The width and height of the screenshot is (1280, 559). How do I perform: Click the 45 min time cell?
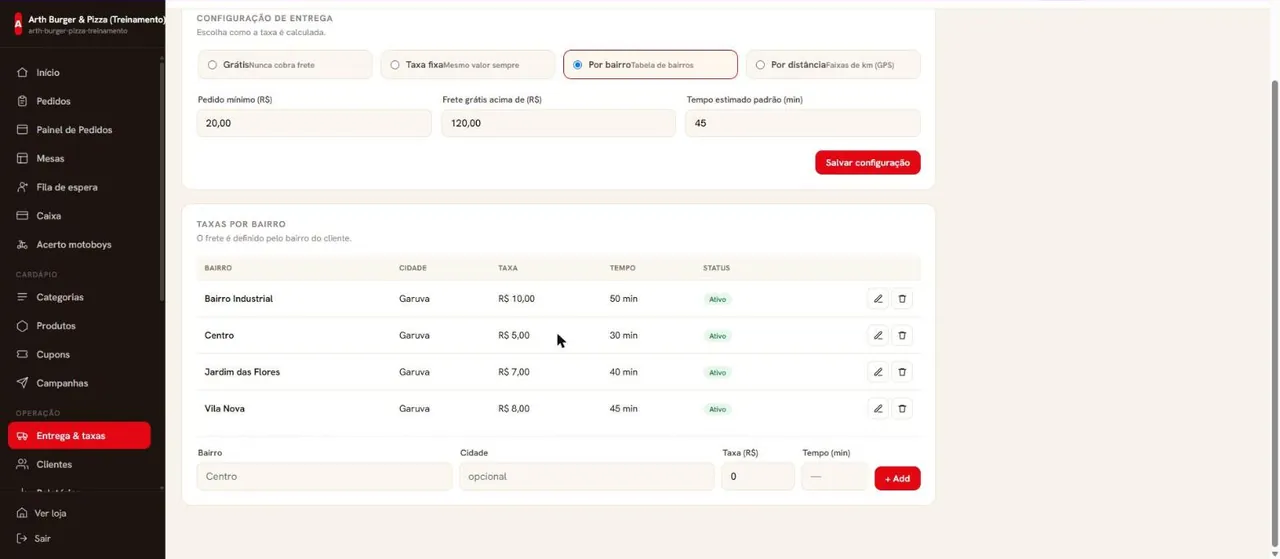623,408
